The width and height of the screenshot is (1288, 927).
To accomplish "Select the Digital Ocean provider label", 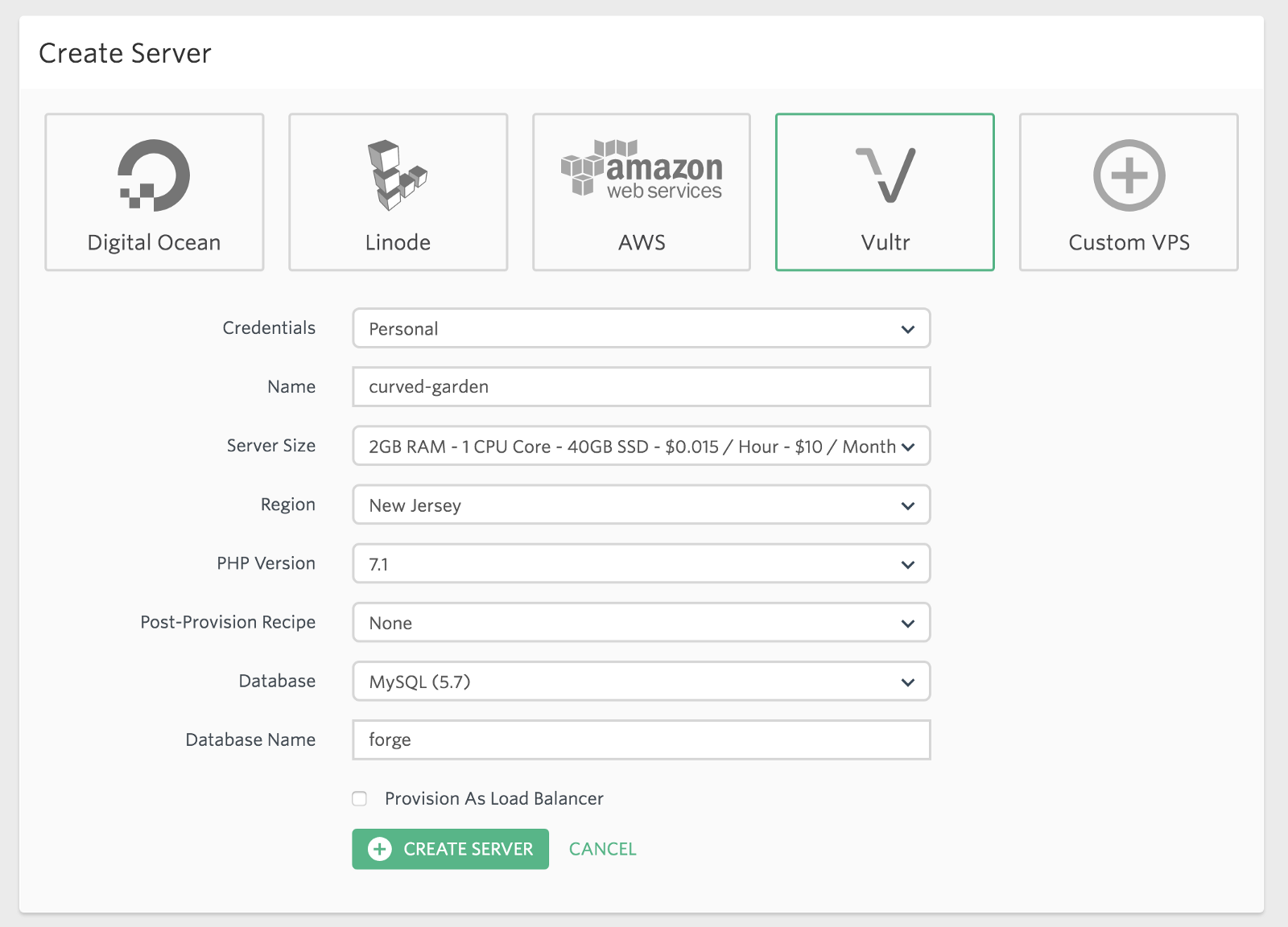I will (x=154, y=242).
